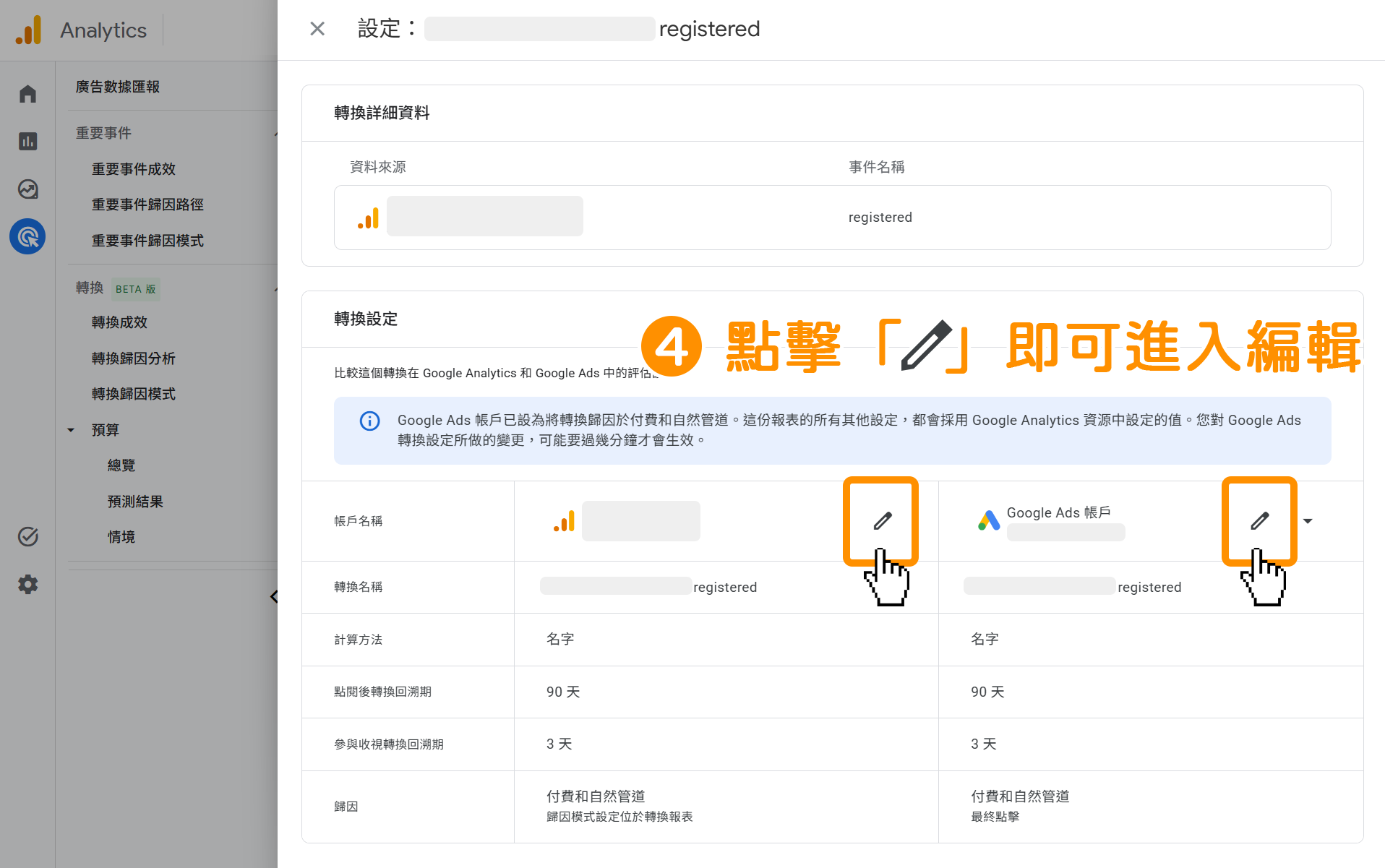Collapse the left navigation panel chevron
Viewport: 1385px width, 868px height.
pos(274,596)
